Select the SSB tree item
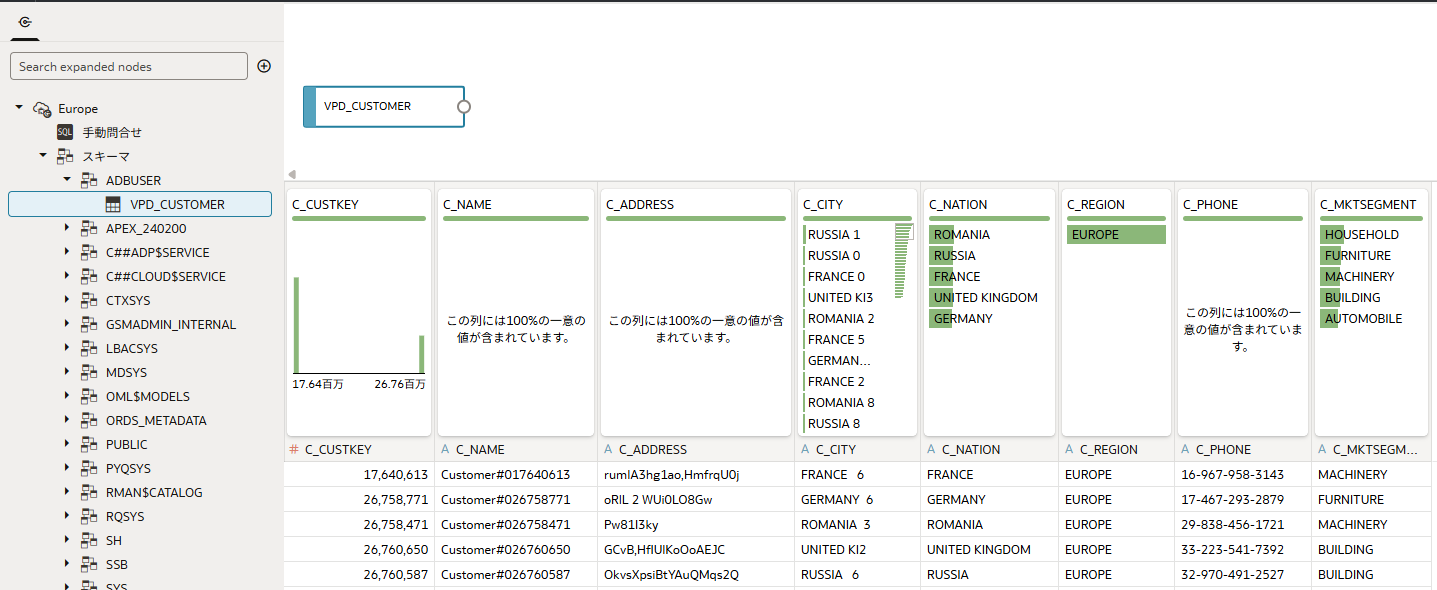 [x=117, y=564]
